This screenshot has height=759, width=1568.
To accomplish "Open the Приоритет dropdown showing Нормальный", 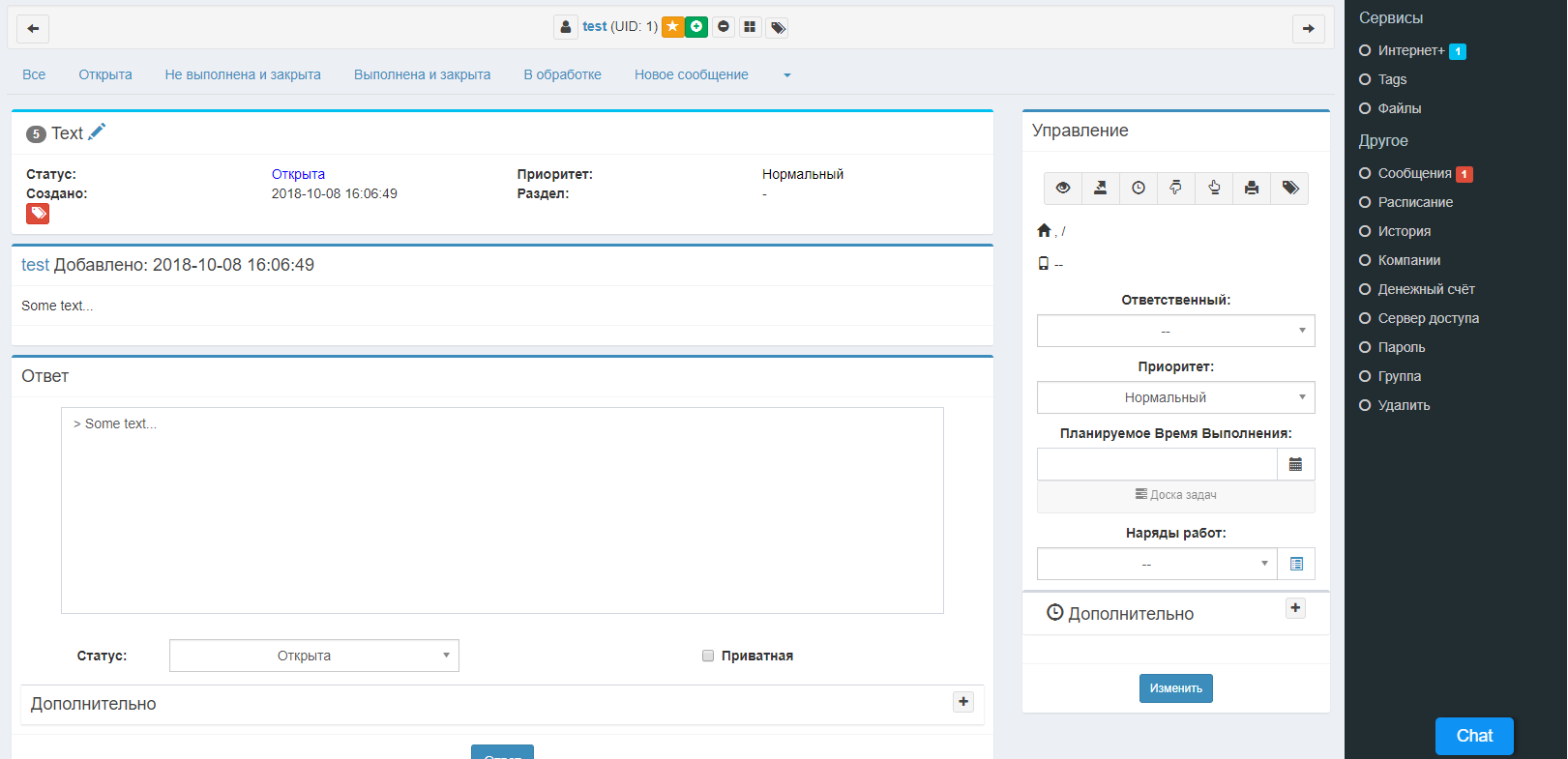I will coord(1175,397).
